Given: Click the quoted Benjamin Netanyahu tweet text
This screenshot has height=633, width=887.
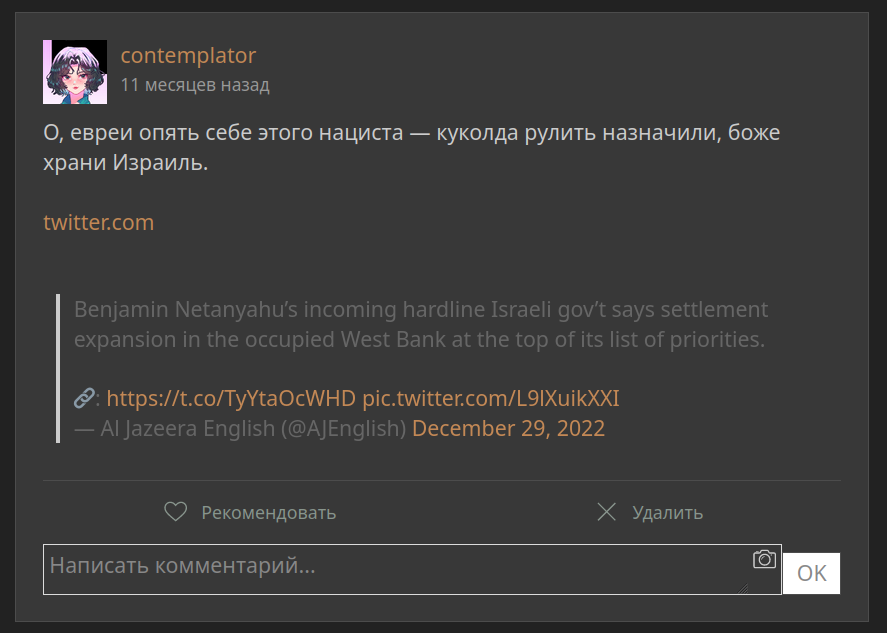Looking at the screenshot, I should 421,324.
